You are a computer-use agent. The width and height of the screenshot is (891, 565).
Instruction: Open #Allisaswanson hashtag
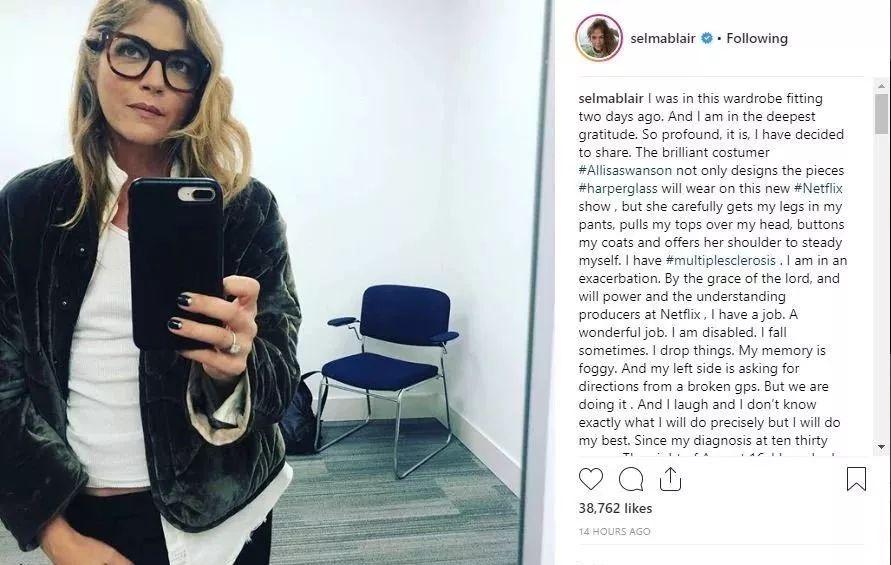click(x=625, y=171)
